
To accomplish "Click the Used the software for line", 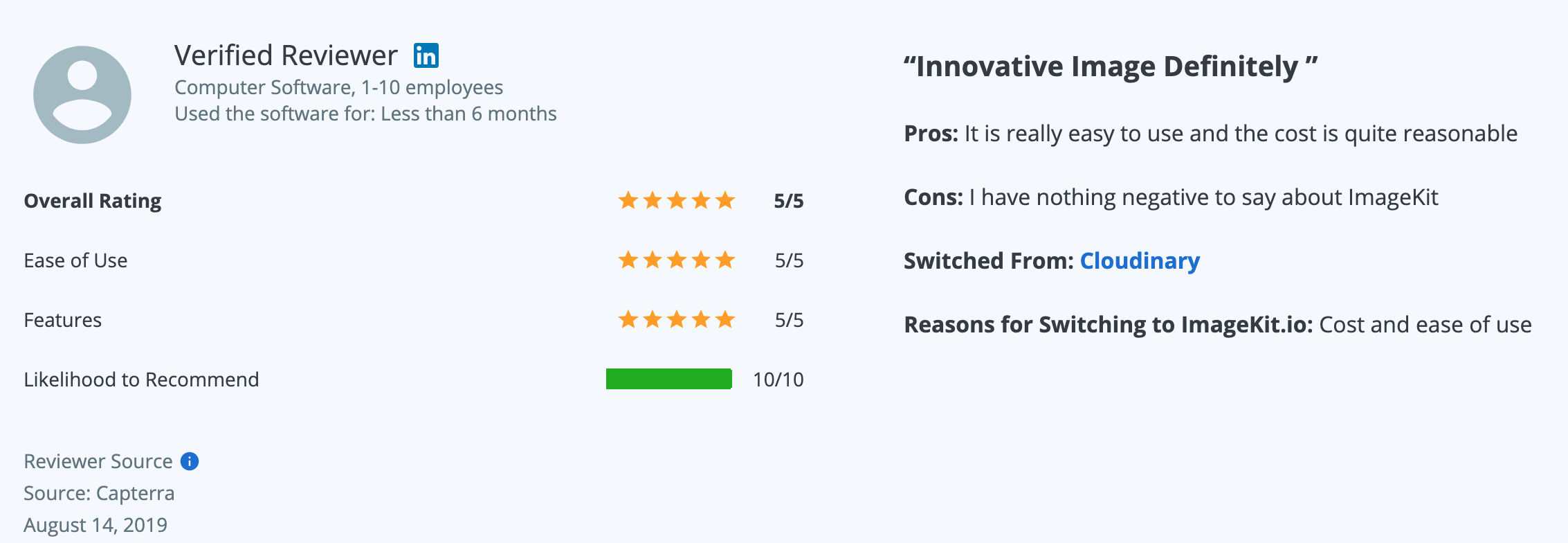I will [x=365, y=114].
